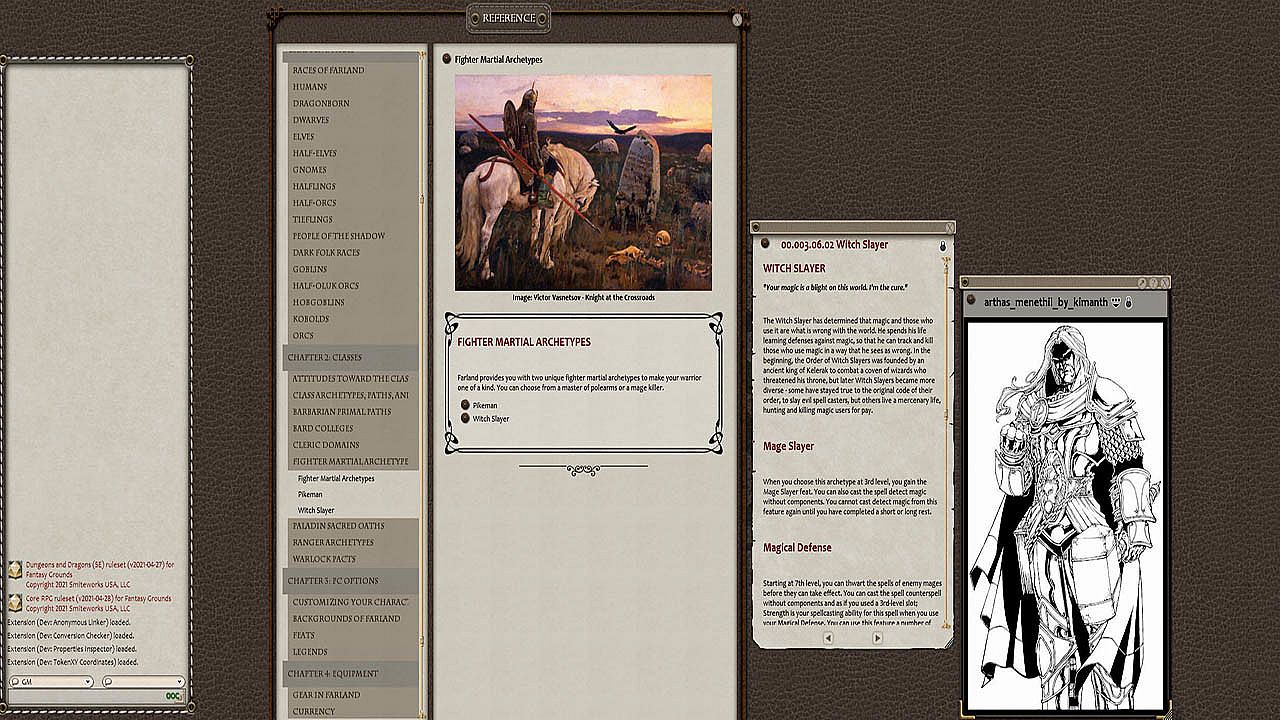Toggle the lock on the Witch Slayer record
Image resolution: width=1280 pixels, height=720 pixels.
[x=942, y=245]
